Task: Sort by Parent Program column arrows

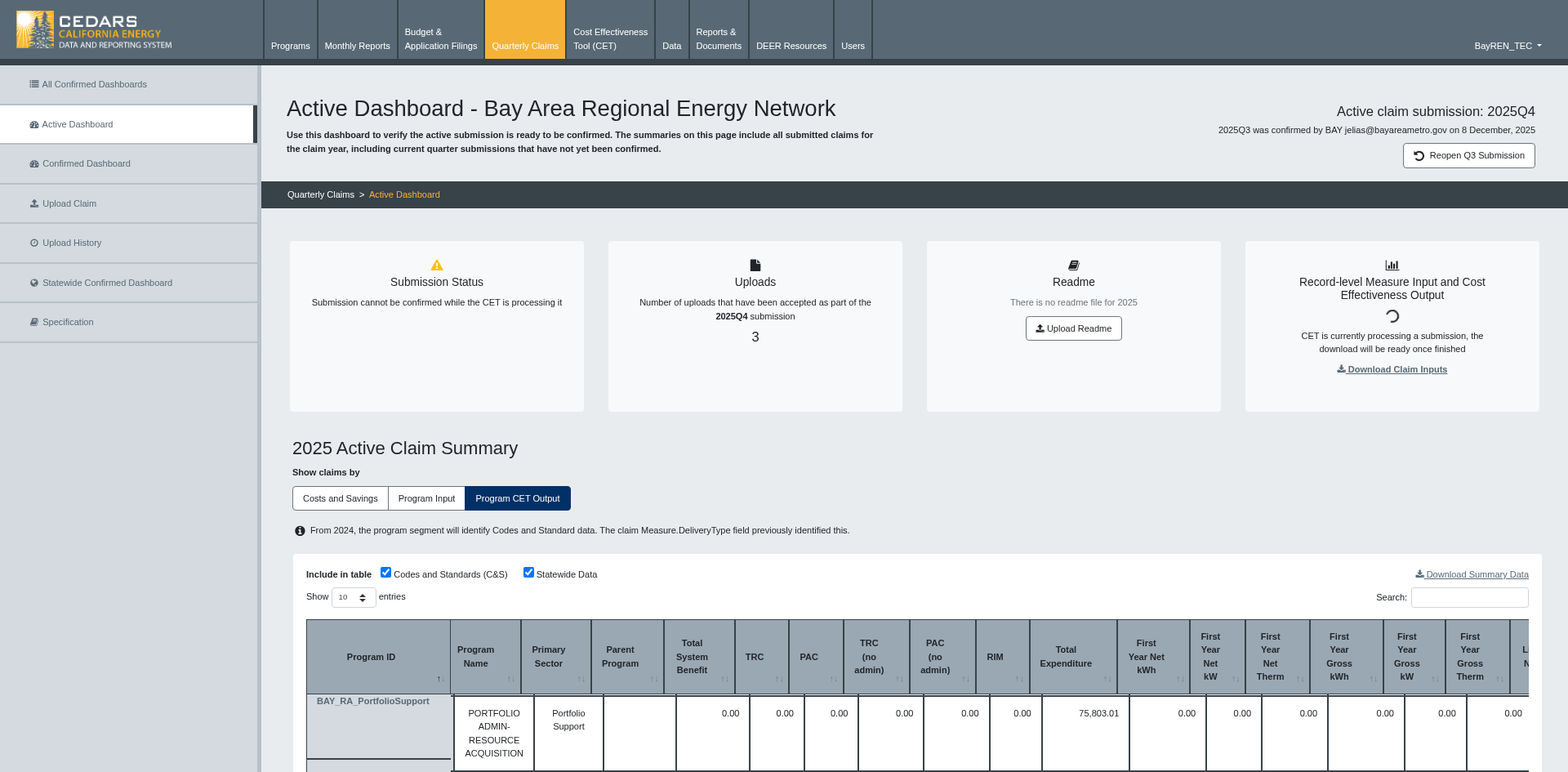Action: (x=654, y=680)
